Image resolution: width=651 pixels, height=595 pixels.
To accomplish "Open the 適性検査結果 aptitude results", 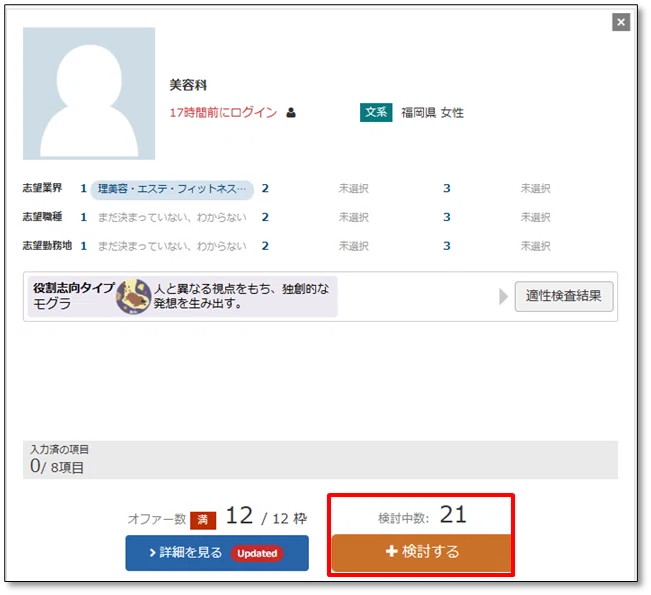I will [x=564, y=296].
